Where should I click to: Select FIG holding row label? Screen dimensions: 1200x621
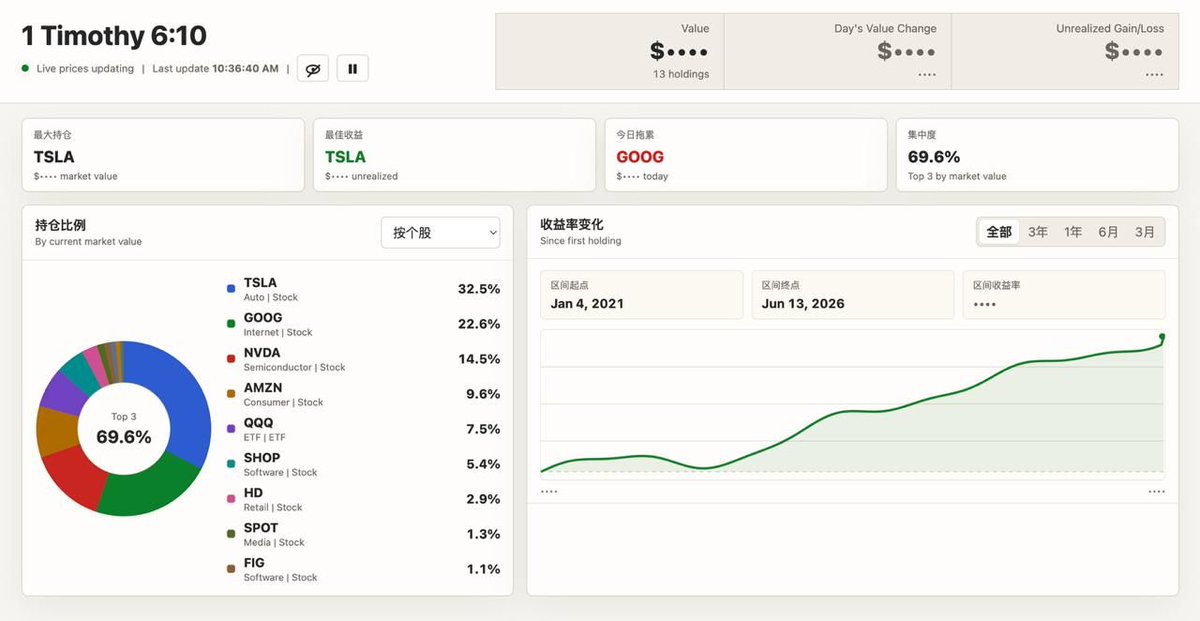tap(254, 563)
